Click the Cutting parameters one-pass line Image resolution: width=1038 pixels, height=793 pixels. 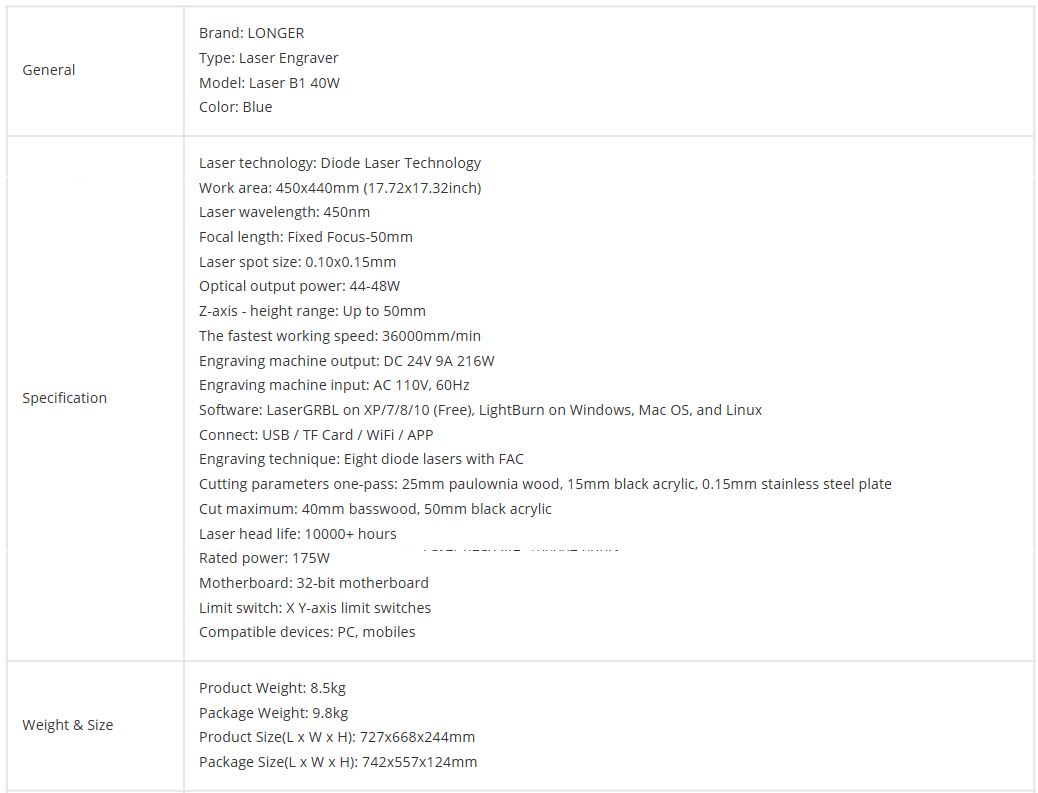pyautogui.click(x=545, y=484)
